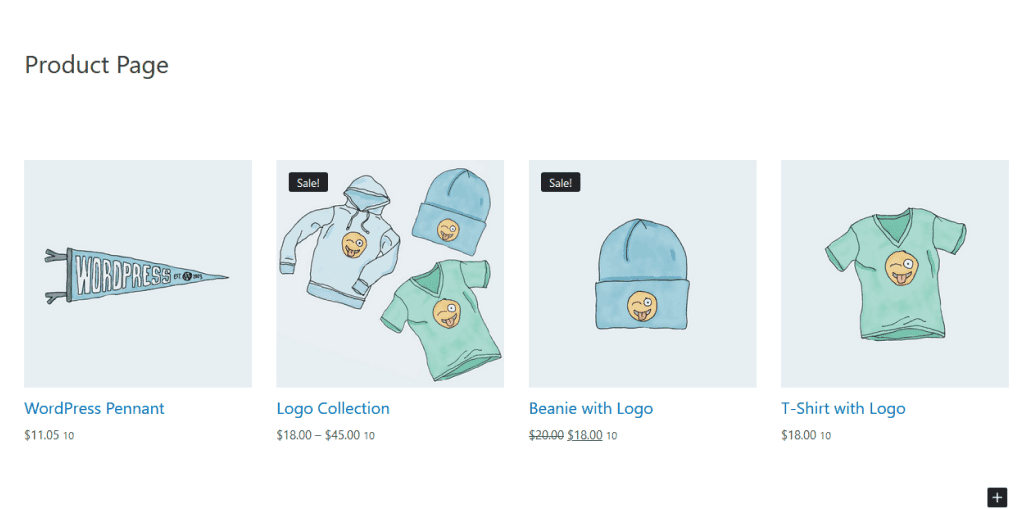The height and width of the screenshot is (509, 1028).
Task: Select the $18.00 – $45.00 price range
Action: [319, 435]
